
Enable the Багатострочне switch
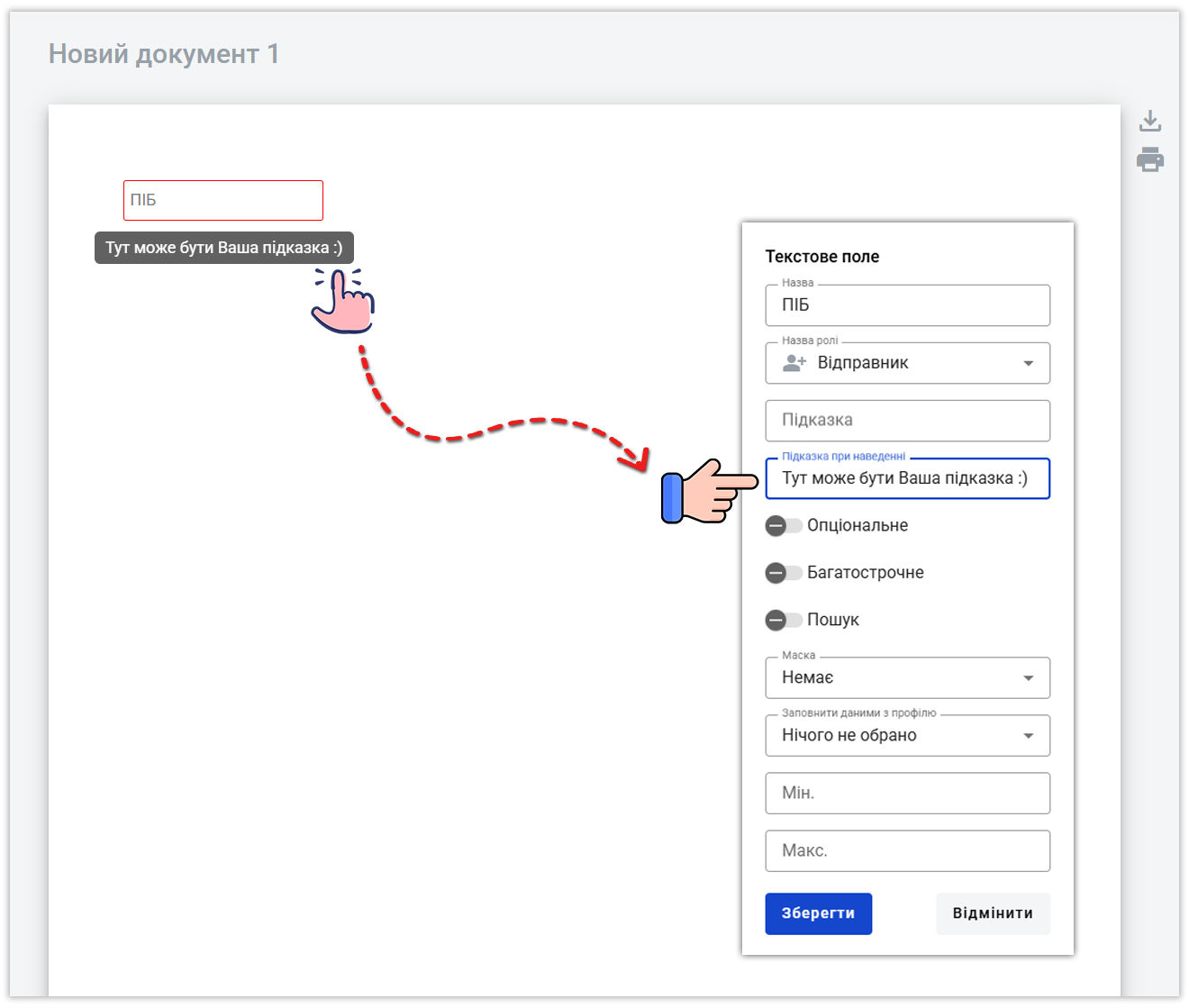click(783, 573)
